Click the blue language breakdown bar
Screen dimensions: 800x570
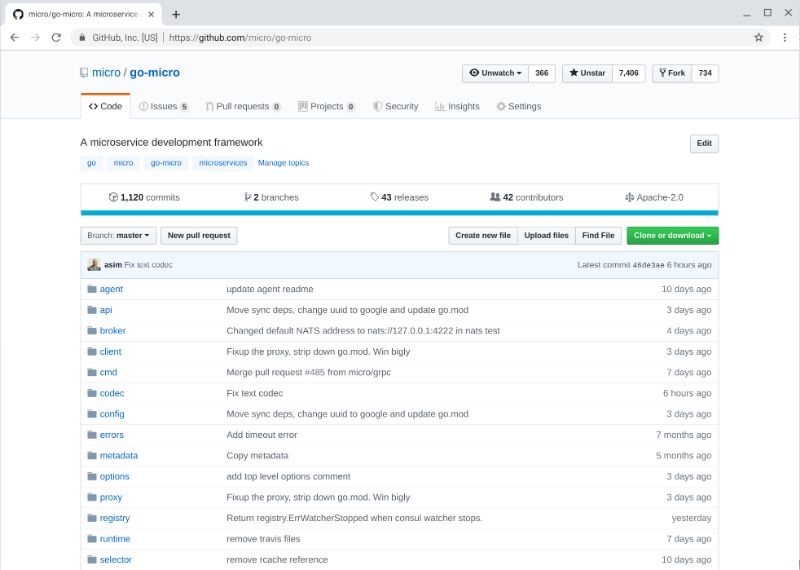(x=399, y=213)
